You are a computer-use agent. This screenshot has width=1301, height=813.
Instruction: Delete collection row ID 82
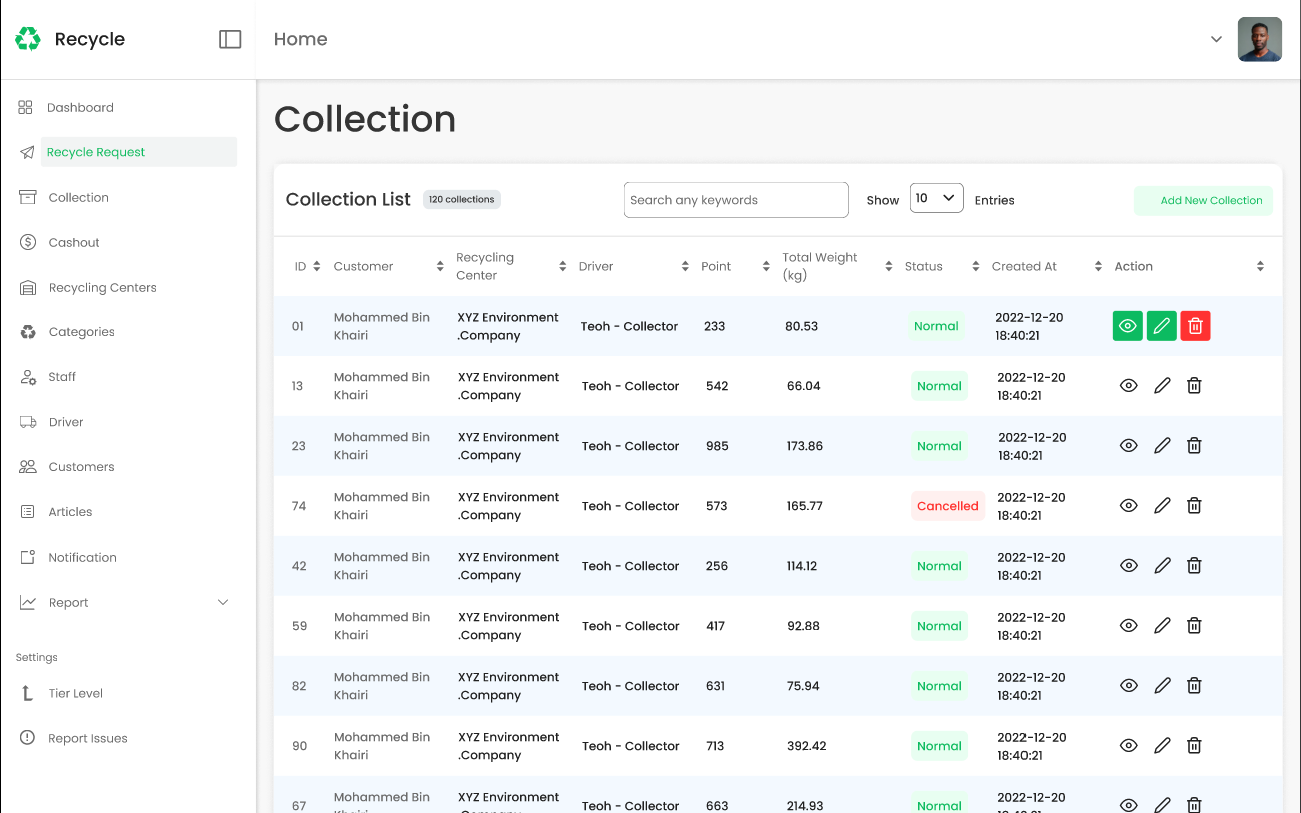pyautogui.click(x=1194, y=685)
